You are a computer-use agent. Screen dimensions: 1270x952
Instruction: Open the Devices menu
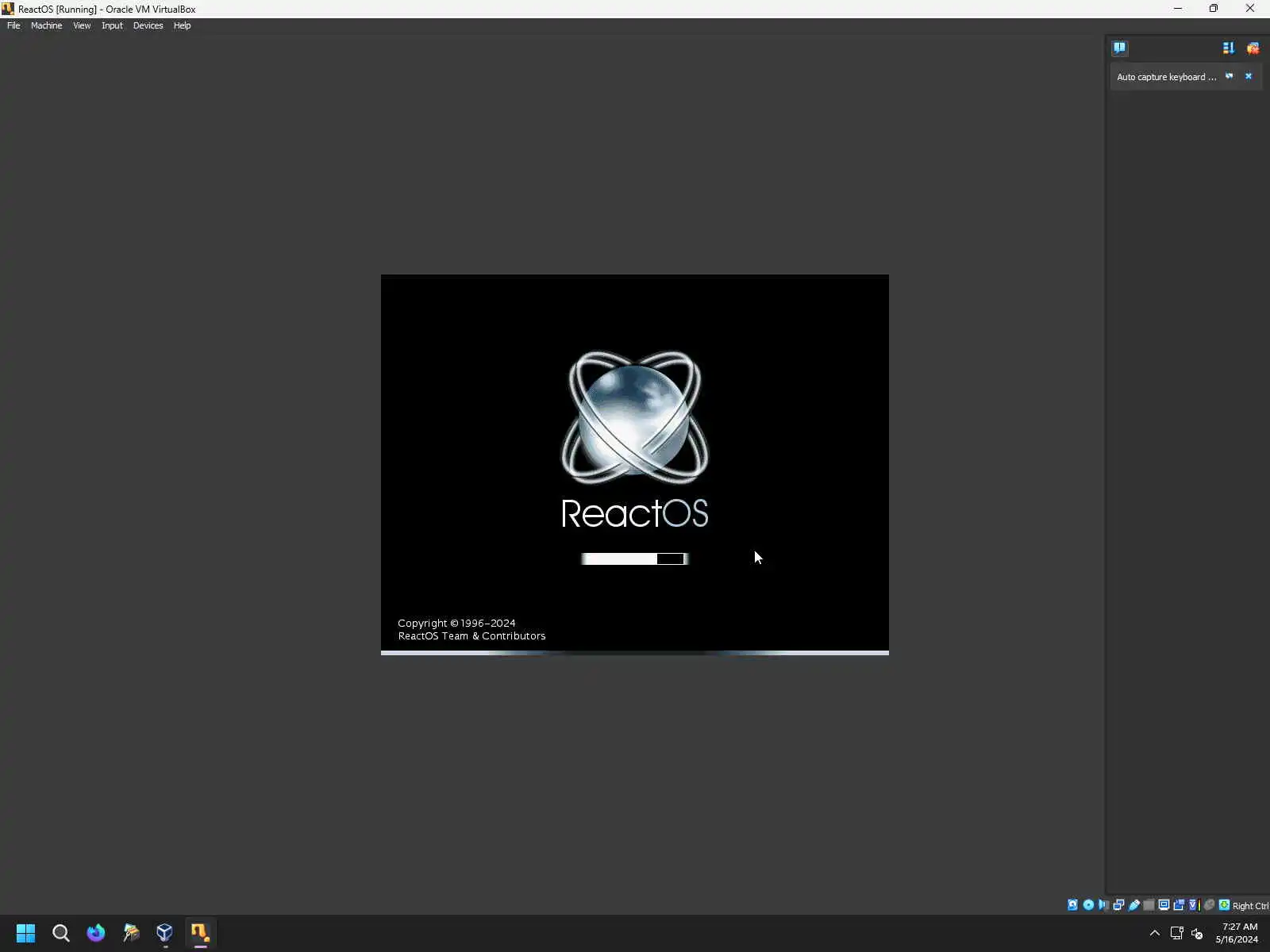[148, 25]
